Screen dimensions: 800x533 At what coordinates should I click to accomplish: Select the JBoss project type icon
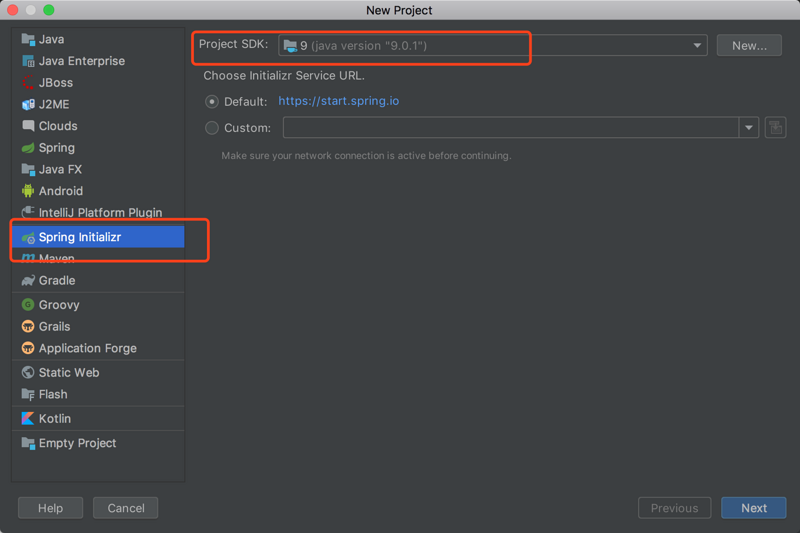28,82
